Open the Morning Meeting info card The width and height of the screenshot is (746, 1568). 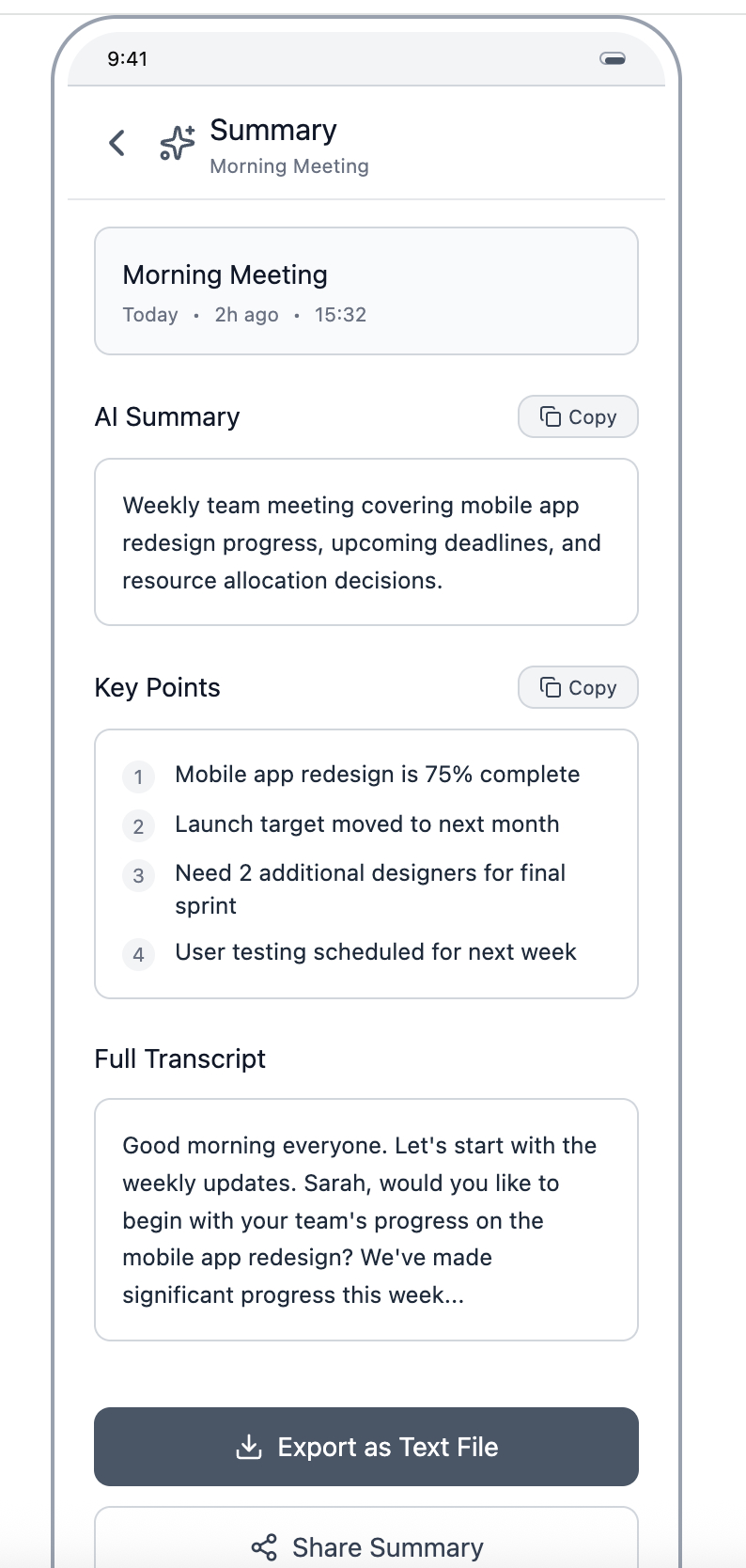pyautogui.click(x=366, y=290)
